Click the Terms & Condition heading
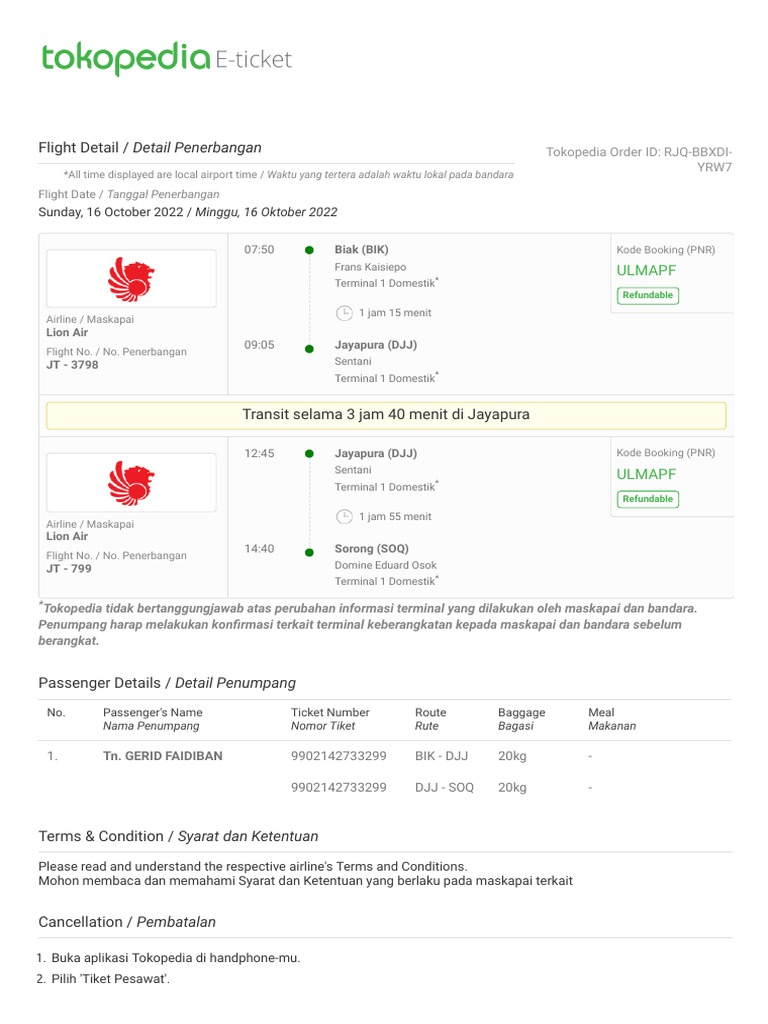The image size is (768, 1024). click(178, 836)
